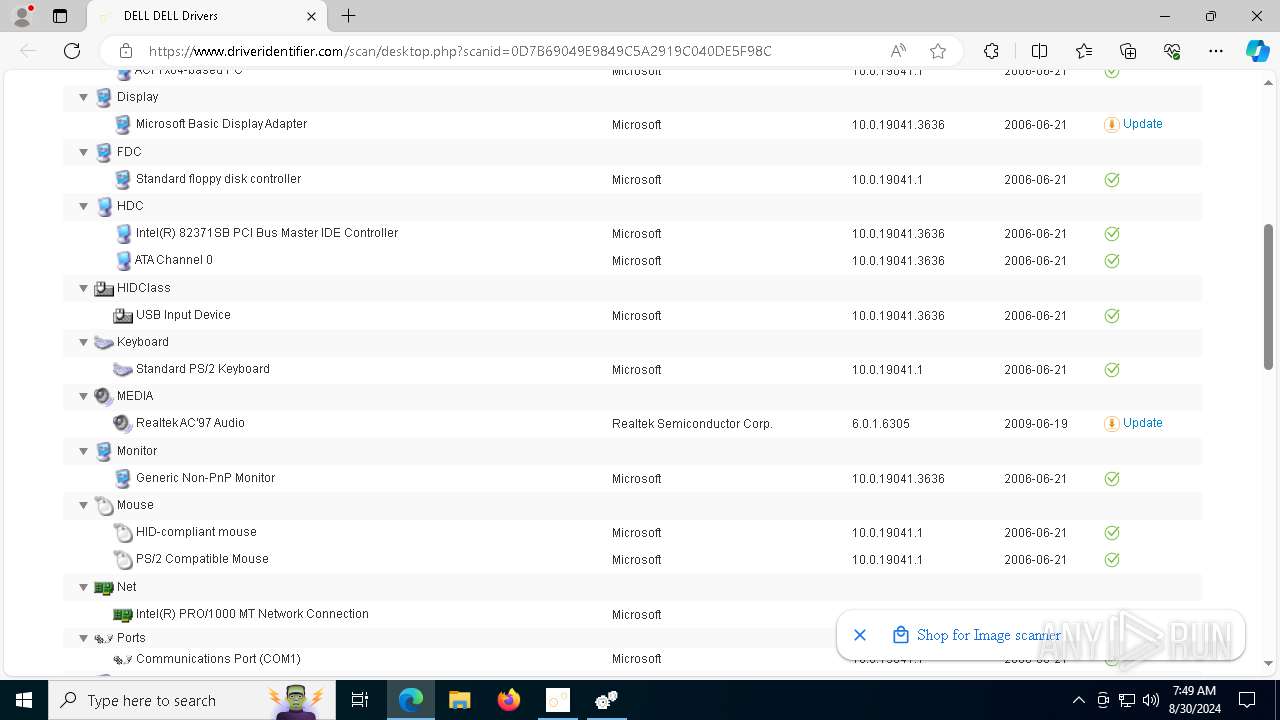
Task: Collapse the HIDClass category triangle
Action: tap(84, 288)
